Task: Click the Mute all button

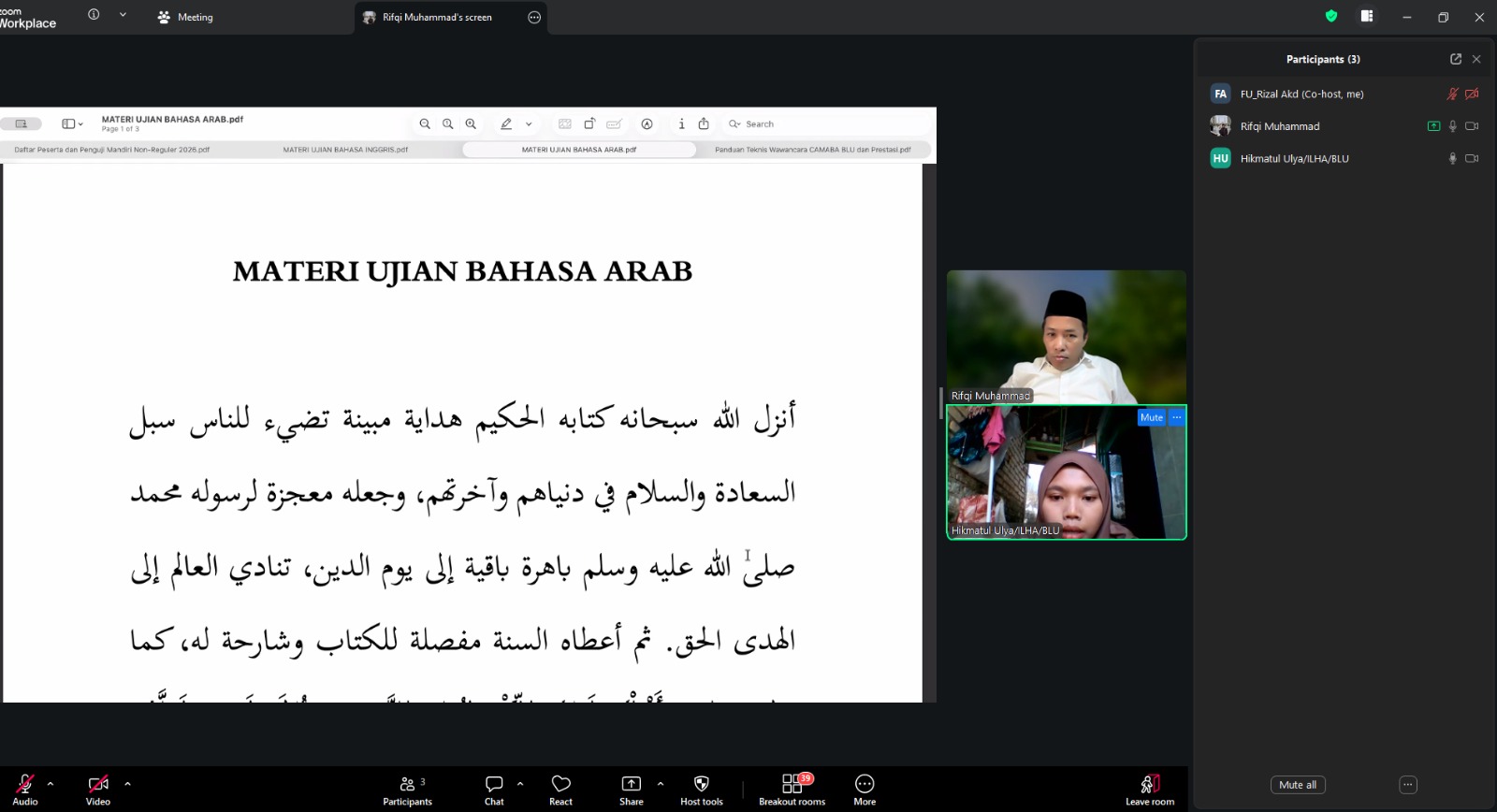Action: click(x=1298, y=785)
